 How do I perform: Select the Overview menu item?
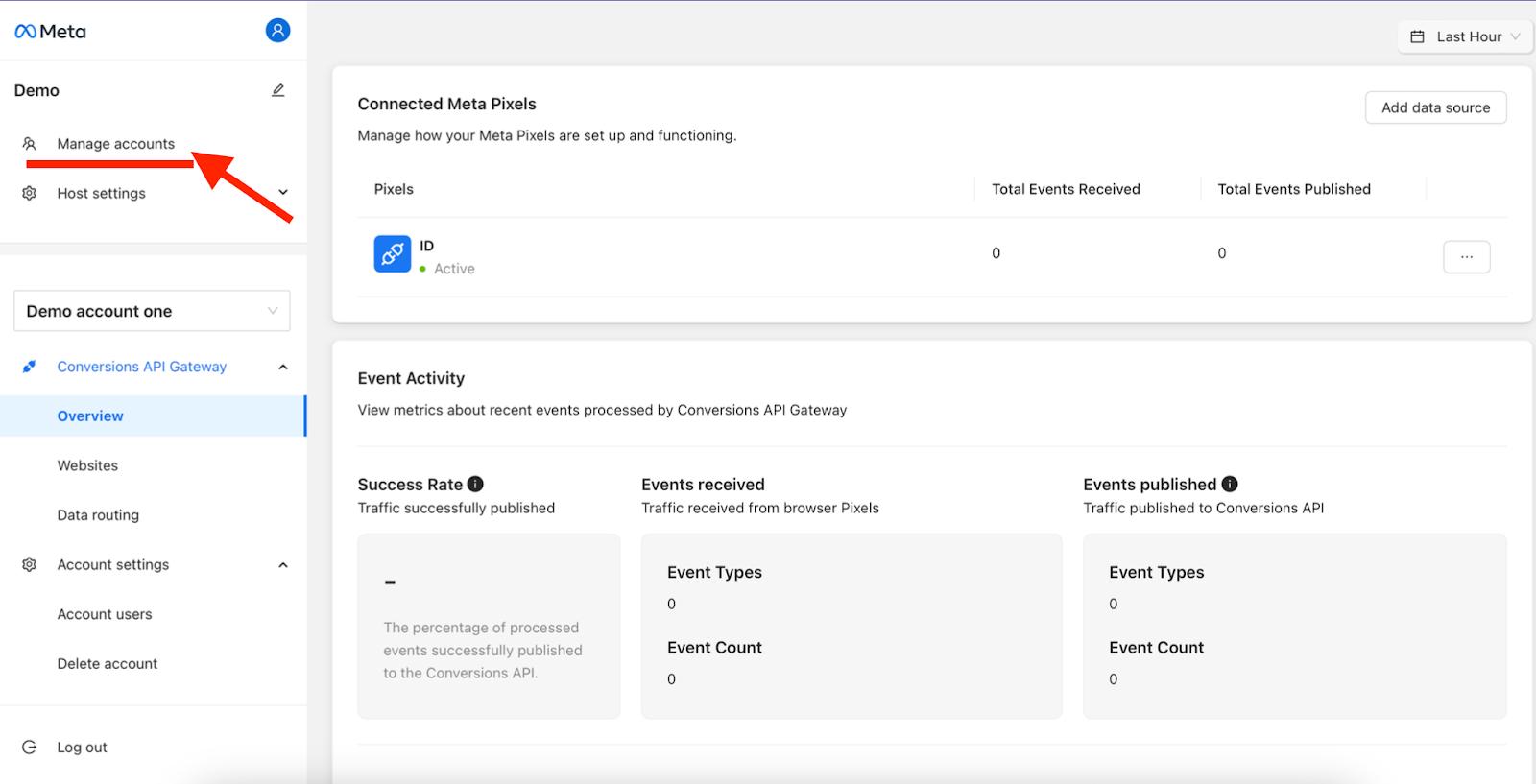[153, 416]
